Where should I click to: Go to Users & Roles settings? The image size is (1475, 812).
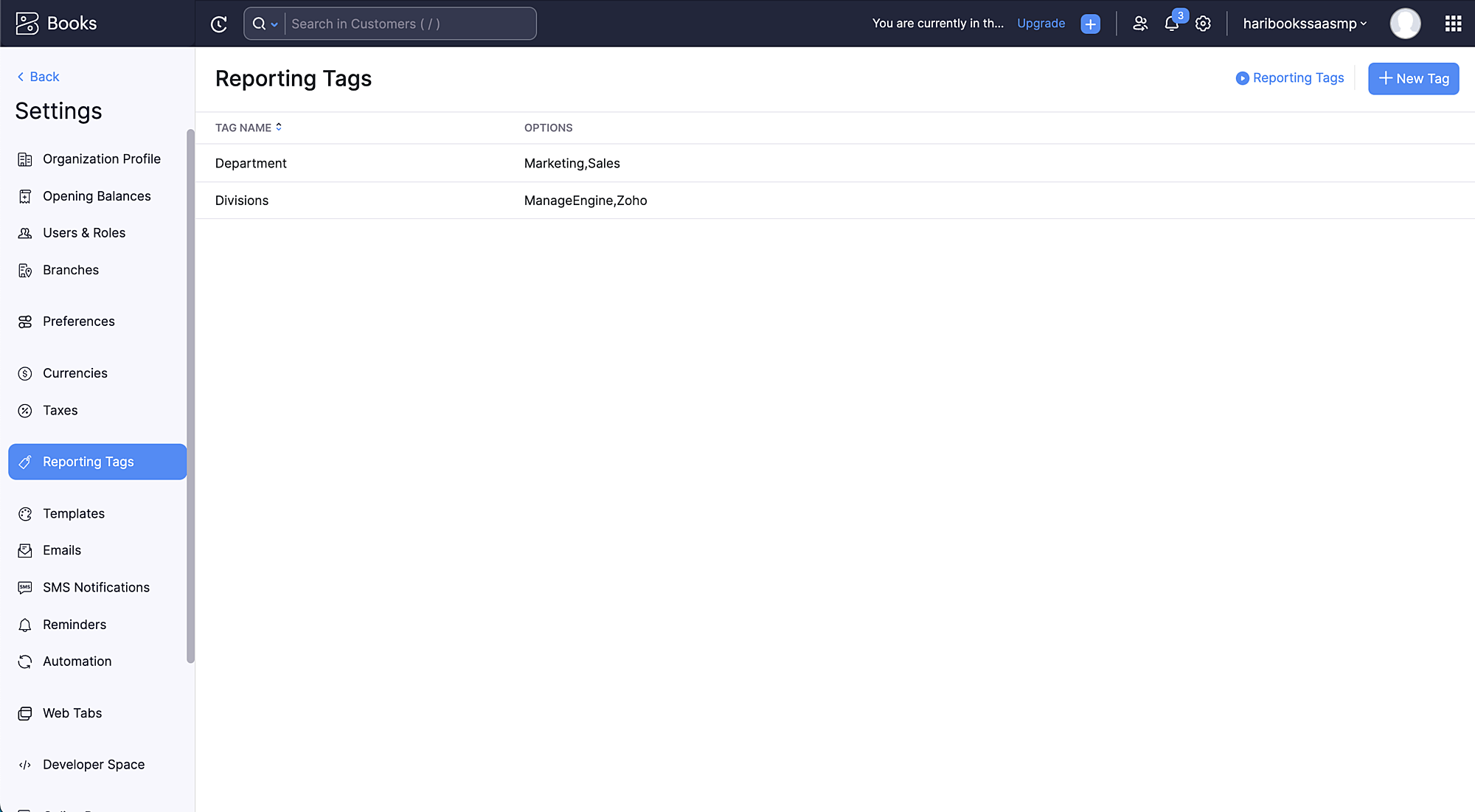coord(84,233)
